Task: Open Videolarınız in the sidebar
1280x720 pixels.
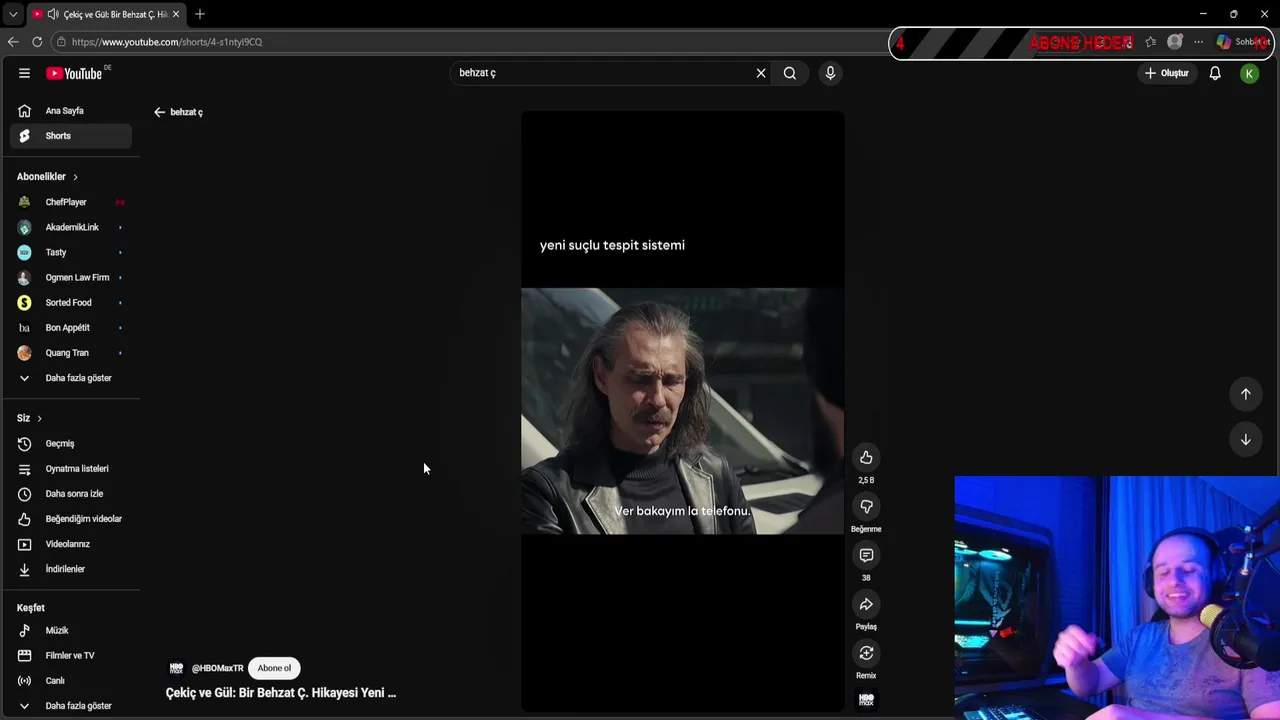Action: (70, 543)
